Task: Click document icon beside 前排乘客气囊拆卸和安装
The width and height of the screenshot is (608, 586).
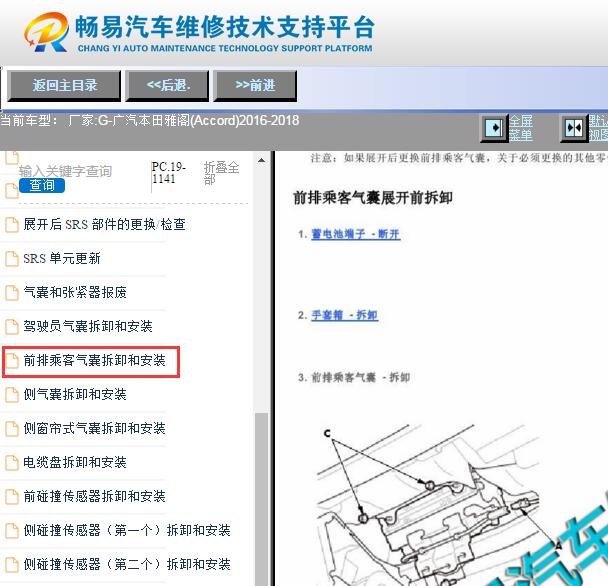Action: tap(12, 361)
